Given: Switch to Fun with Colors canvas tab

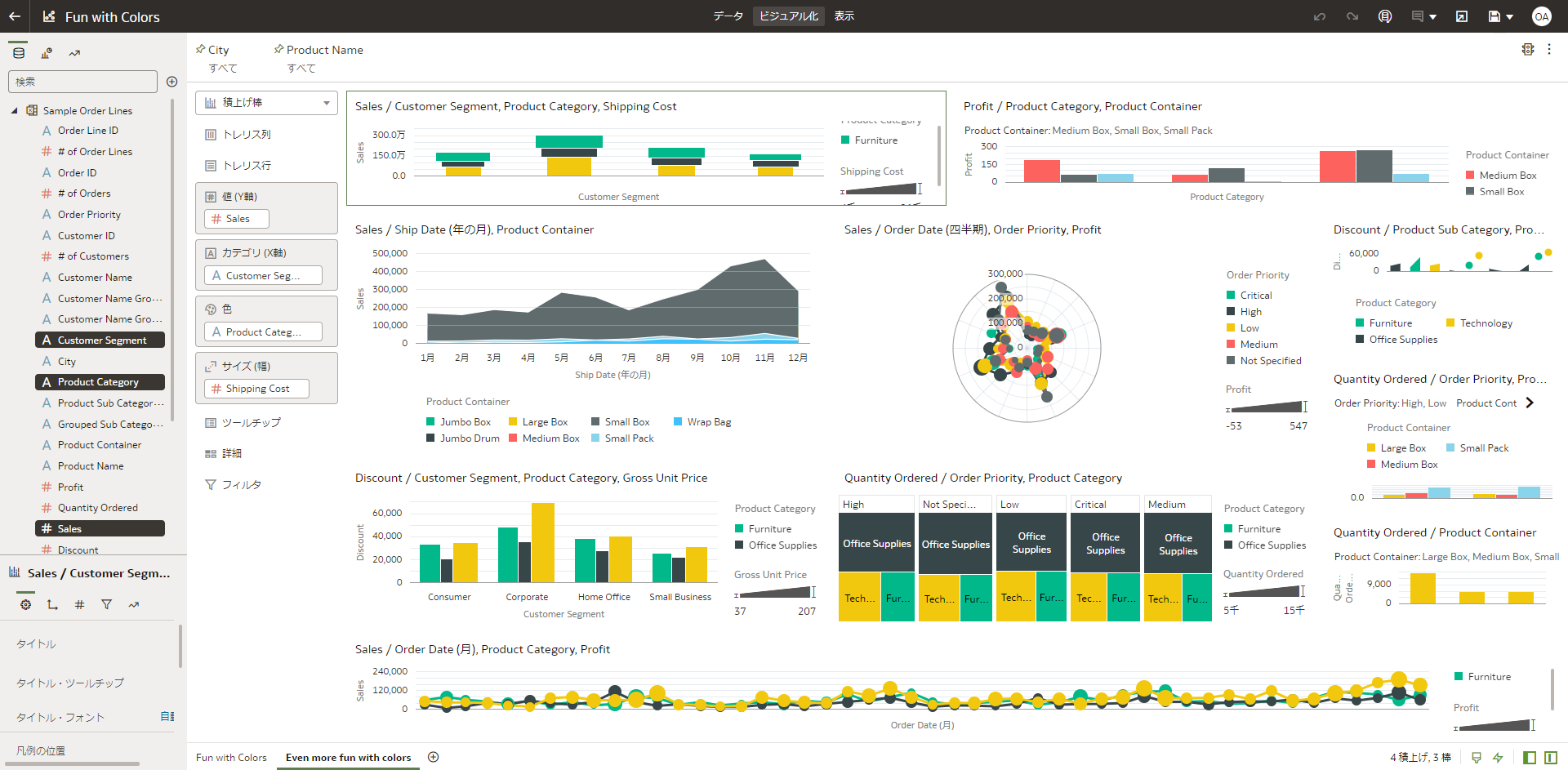Looking at the screenshot, I should pos(231,758).
